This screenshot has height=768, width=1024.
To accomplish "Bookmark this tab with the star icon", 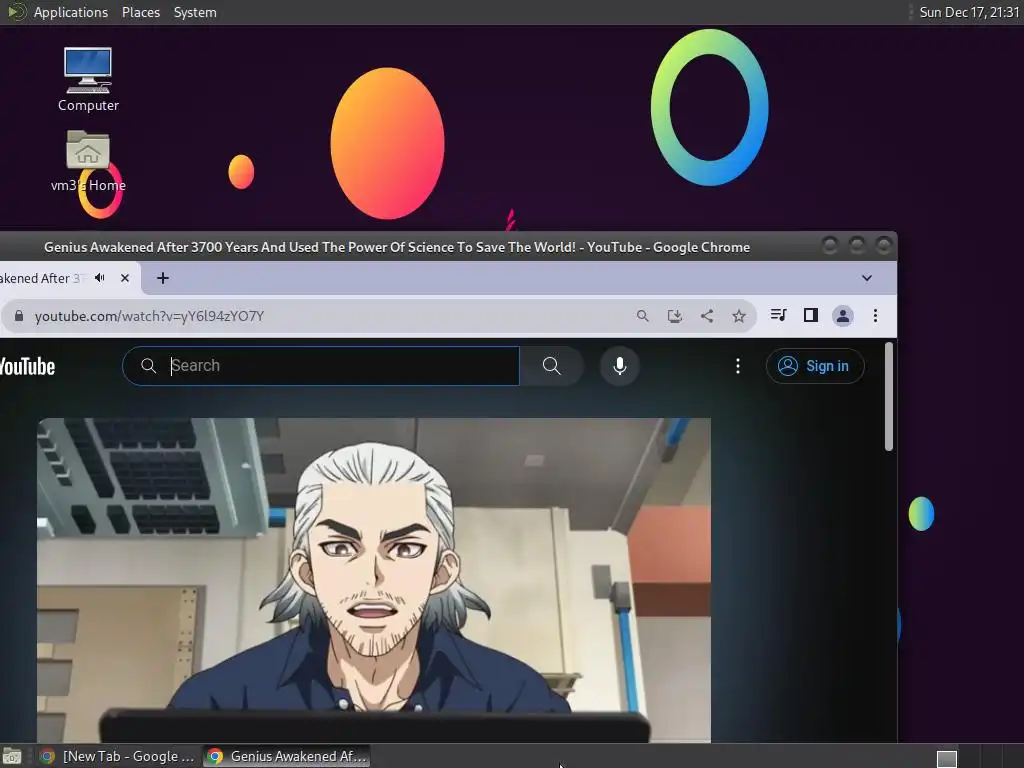I will [739, 316].
